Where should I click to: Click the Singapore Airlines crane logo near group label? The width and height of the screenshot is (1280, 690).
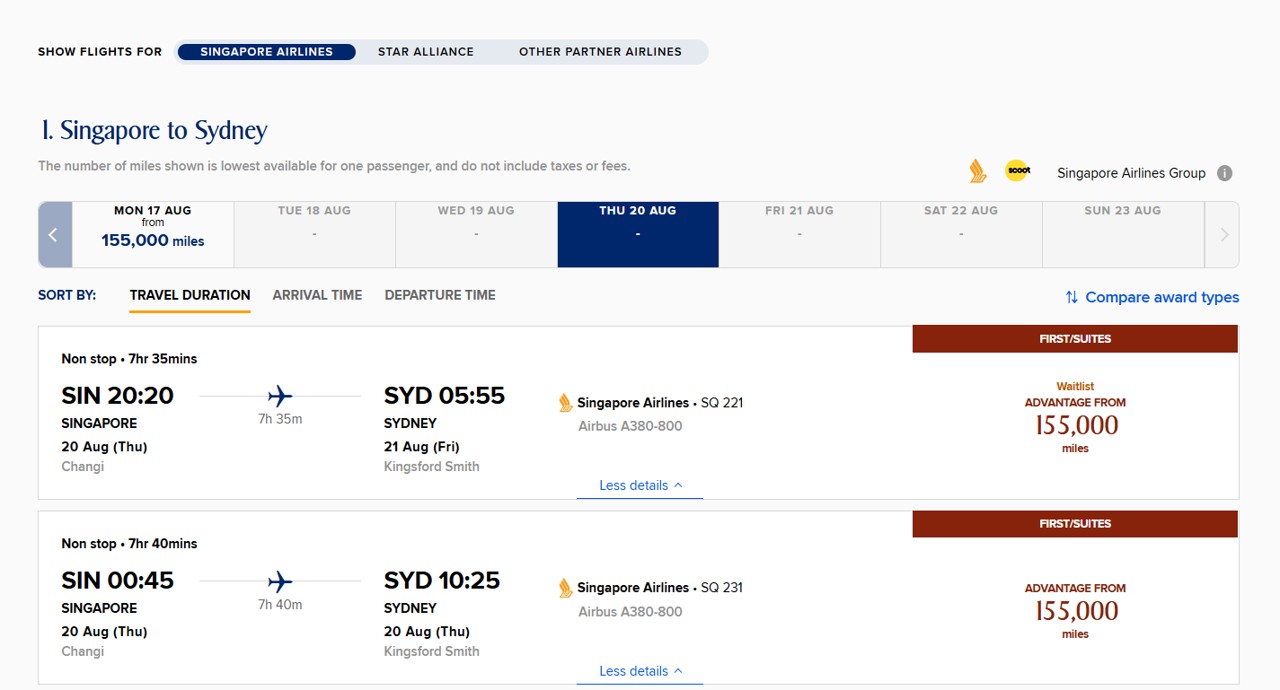coord(978,171)
